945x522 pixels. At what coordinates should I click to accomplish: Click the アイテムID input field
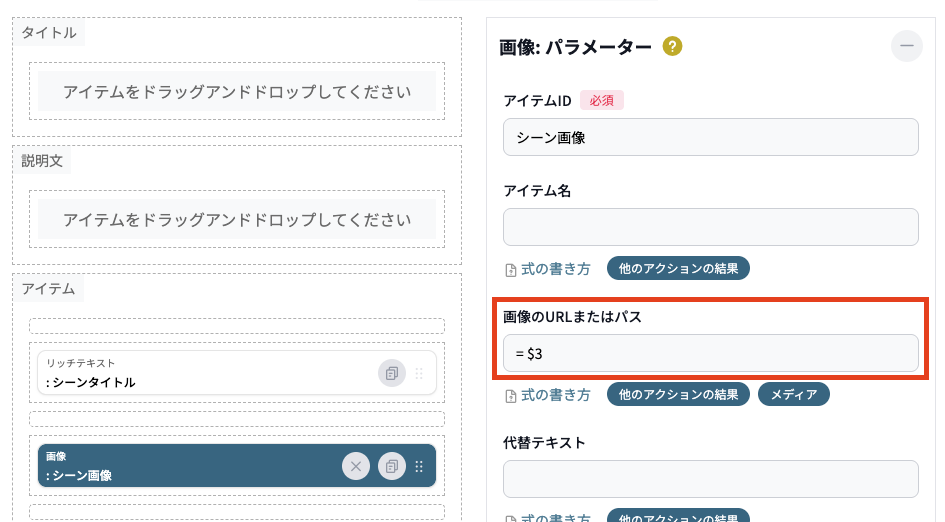[710, 138]
